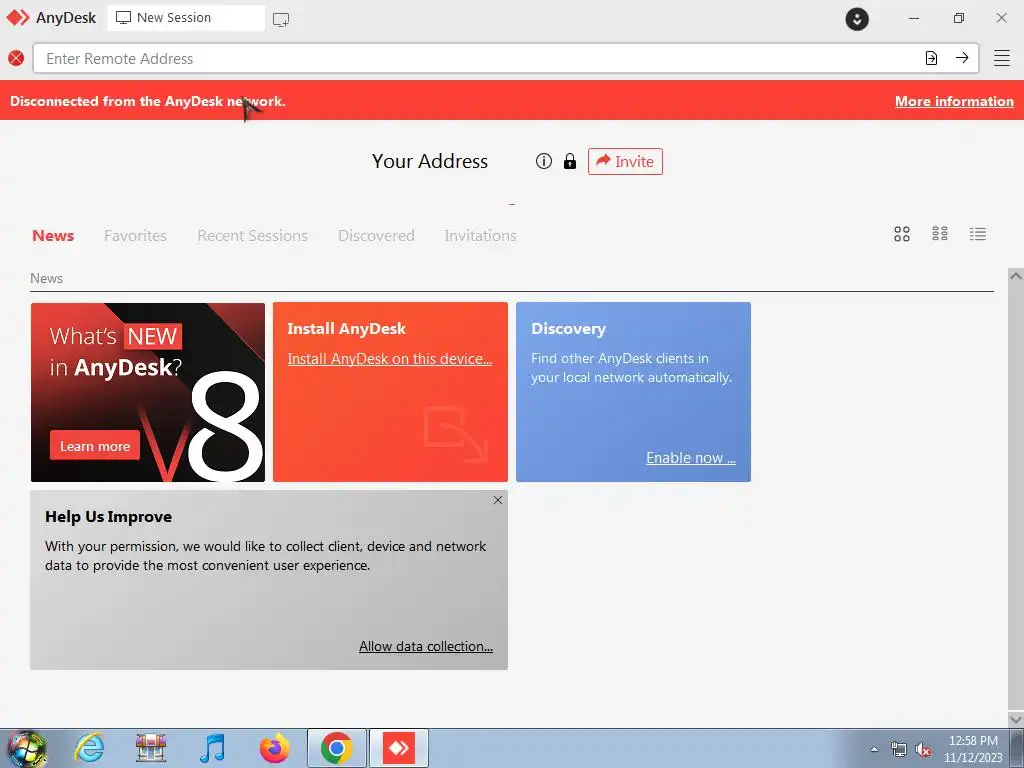Viewport: 1024px width, 768px height.
Task: Launch Firefox from taskbar
Action: (274, 748)
